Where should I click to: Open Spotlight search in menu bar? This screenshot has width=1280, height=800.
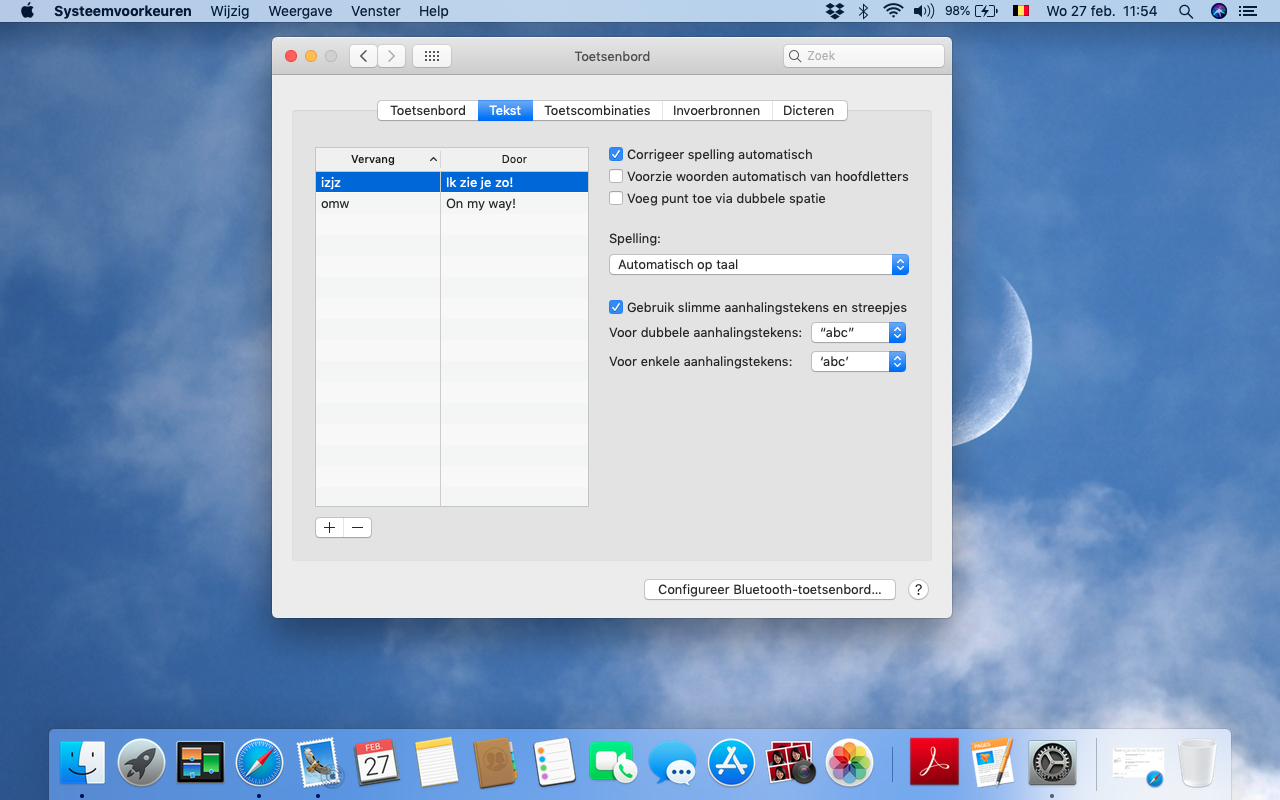pyautogui.click(x=1185, y=11)
